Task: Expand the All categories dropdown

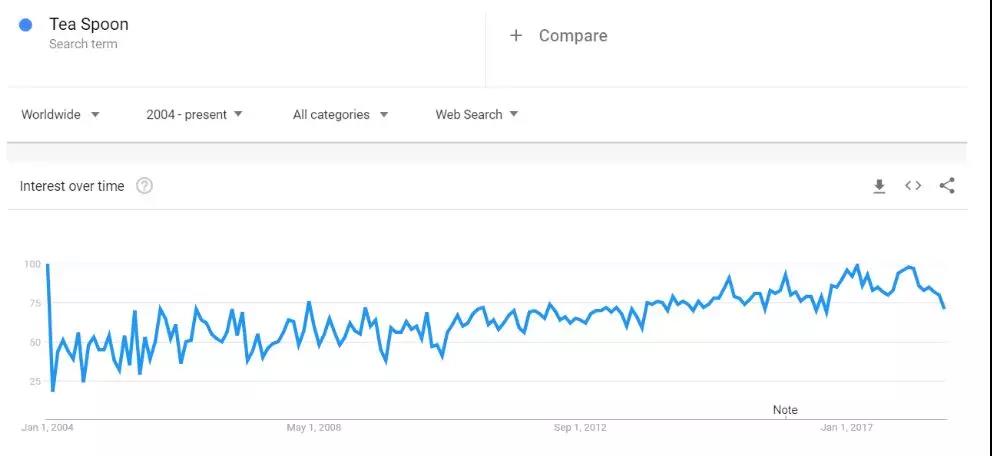Action: coord(340,115)
